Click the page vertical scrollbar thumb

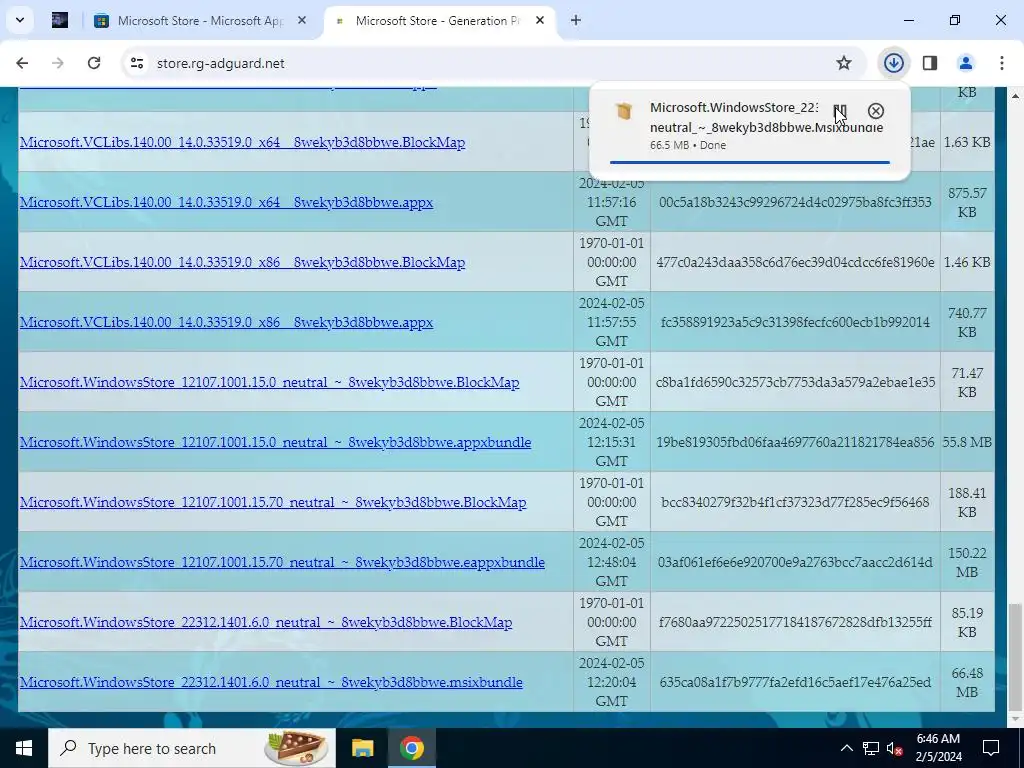point(1015,658)
